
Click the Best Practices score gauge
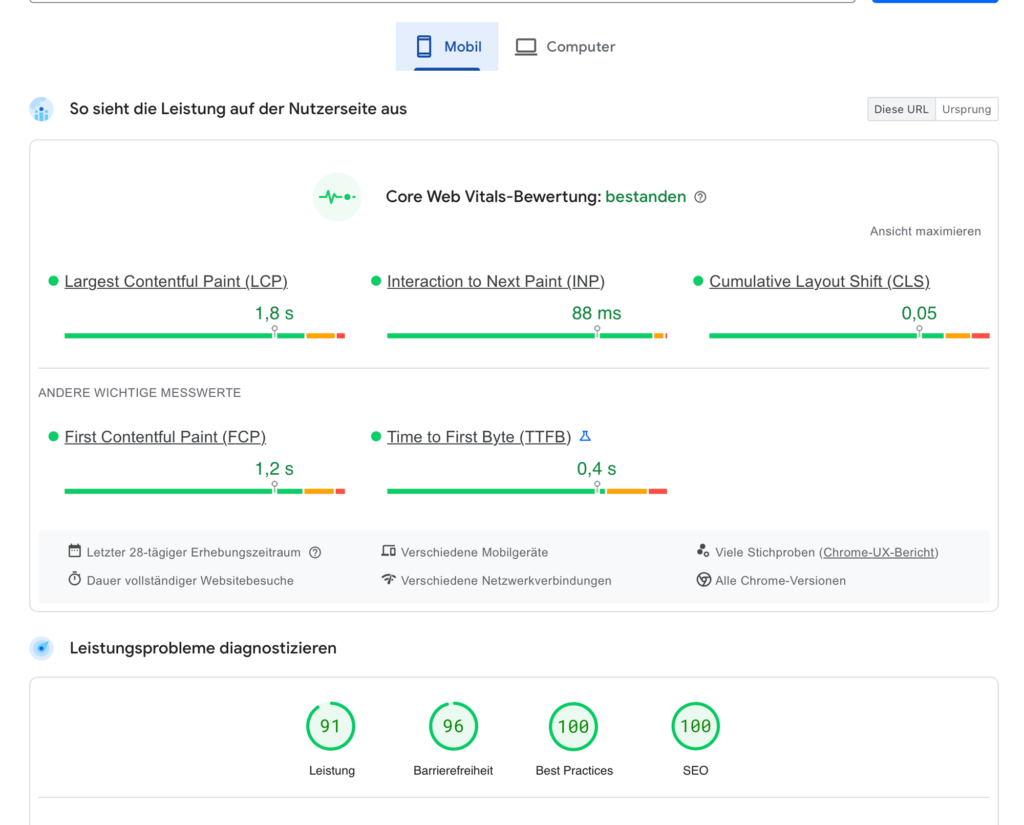pyautogui.click(x=573, y=727)
